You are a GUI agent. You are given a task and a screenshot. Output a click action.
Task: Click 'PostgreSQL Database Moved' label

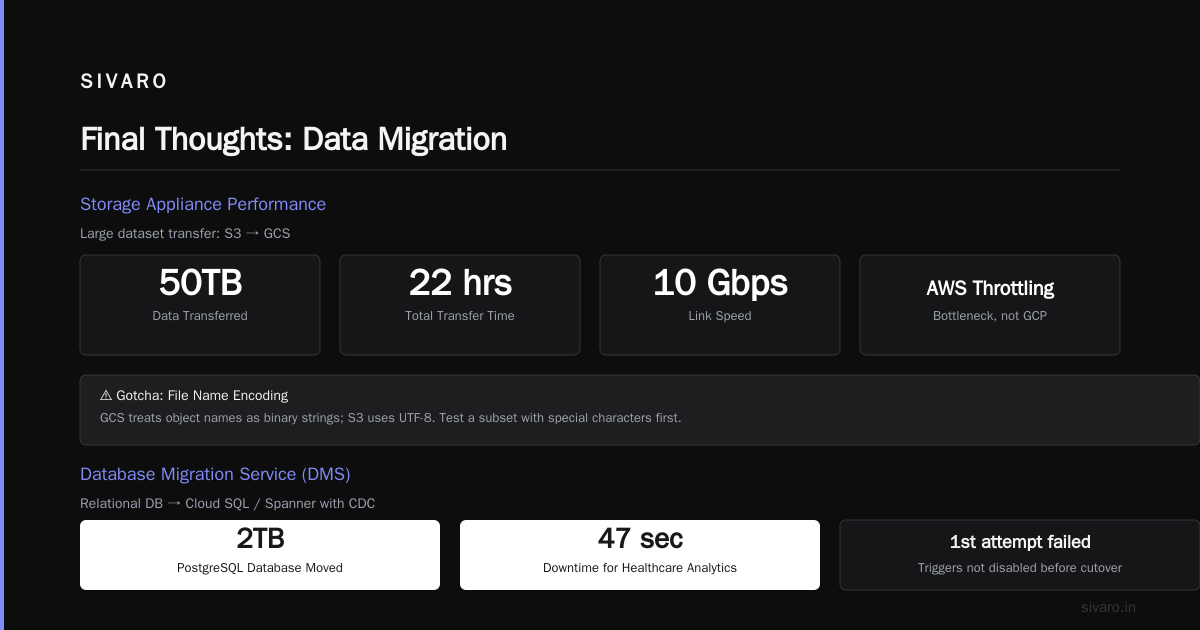260,567
